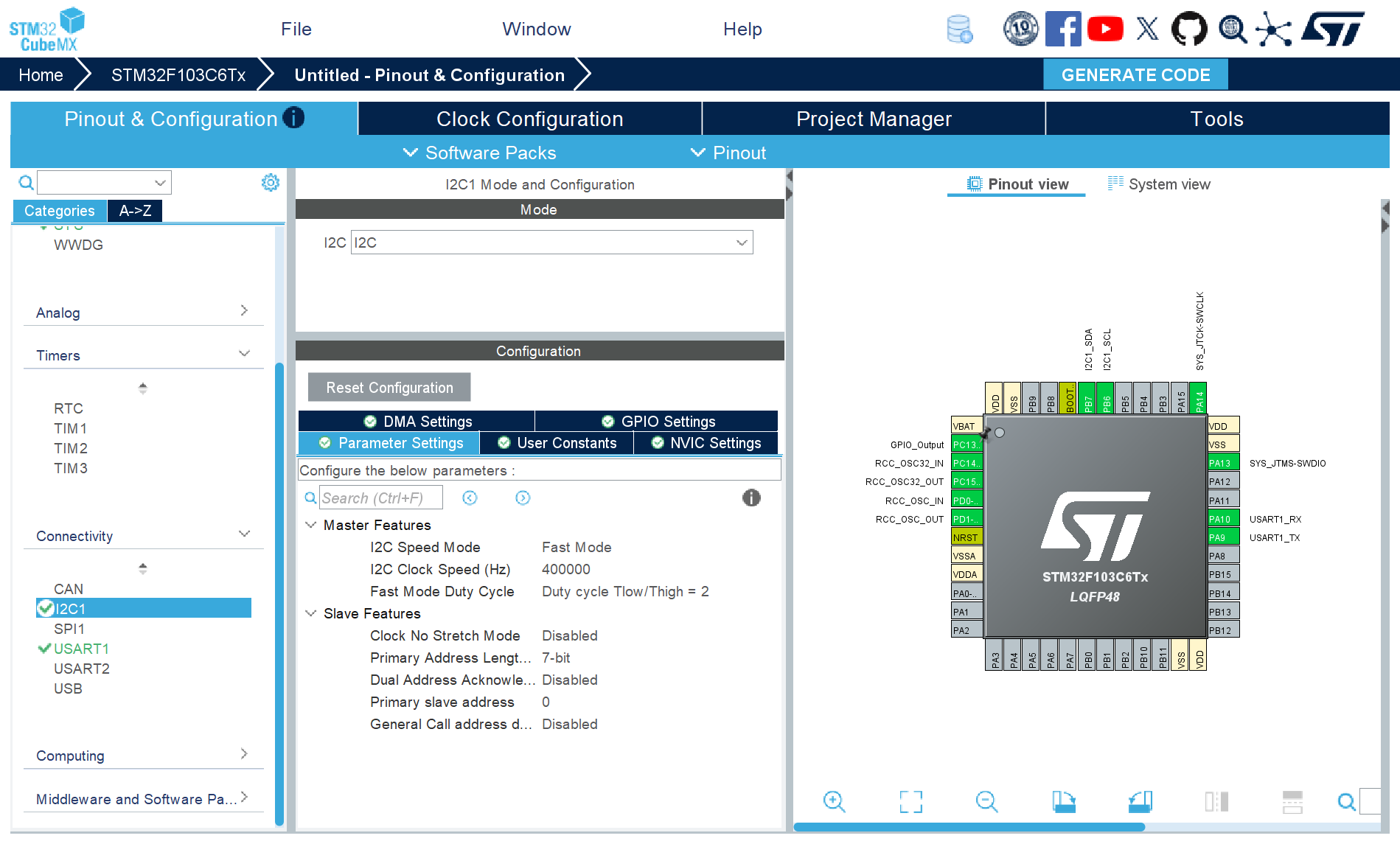Open the Facebook page icon

coord(1063,29)
